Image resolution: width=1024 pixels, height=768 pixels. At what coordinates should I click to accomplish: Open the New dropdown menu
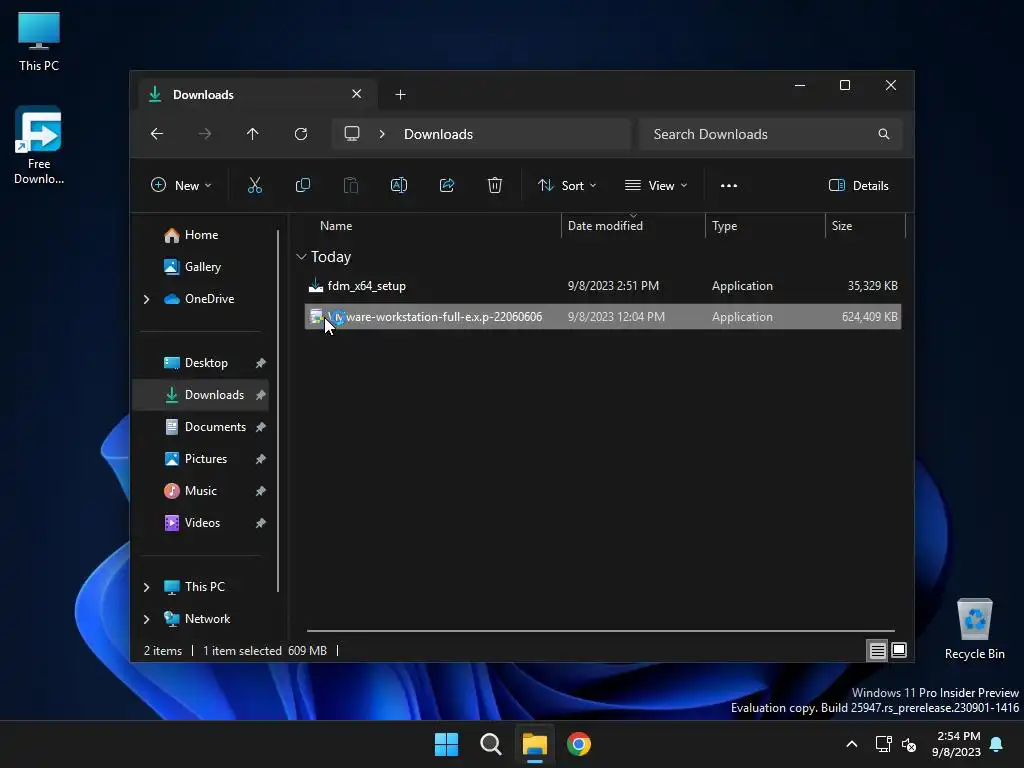pyautogui.click(x=182, y=185)
